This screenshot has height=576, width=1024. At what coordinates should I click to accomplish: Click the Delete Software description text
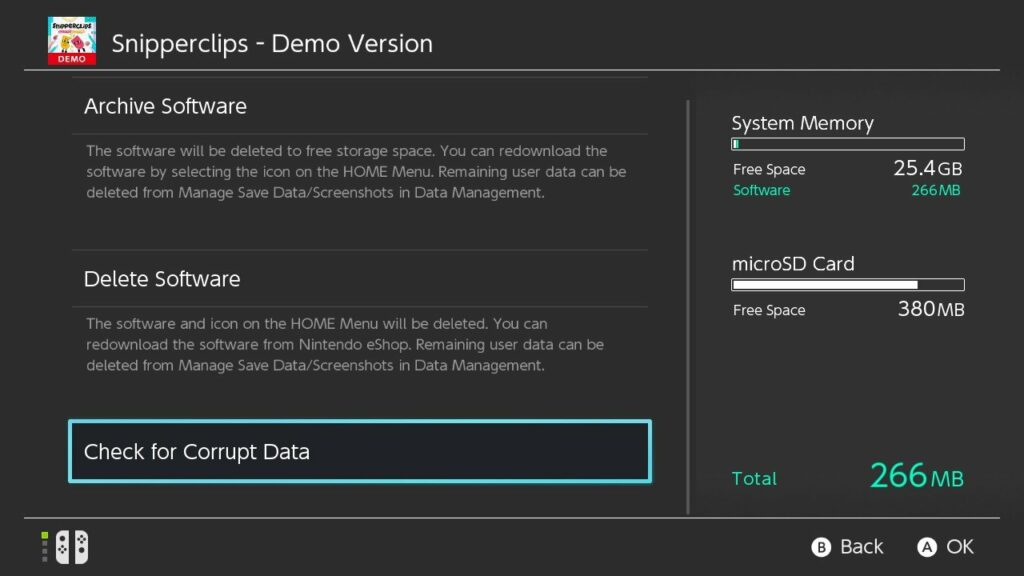point(345,344)
